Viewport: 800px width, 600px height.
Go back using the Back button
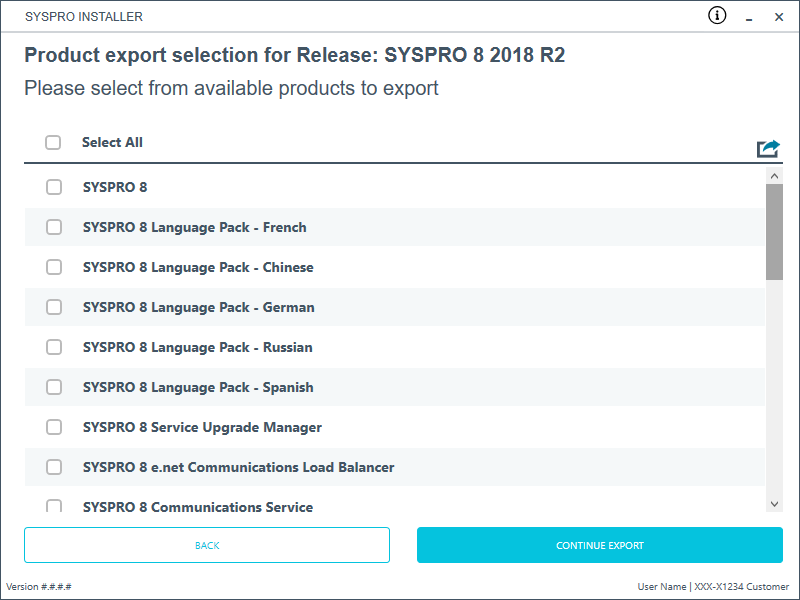(207, 545)
